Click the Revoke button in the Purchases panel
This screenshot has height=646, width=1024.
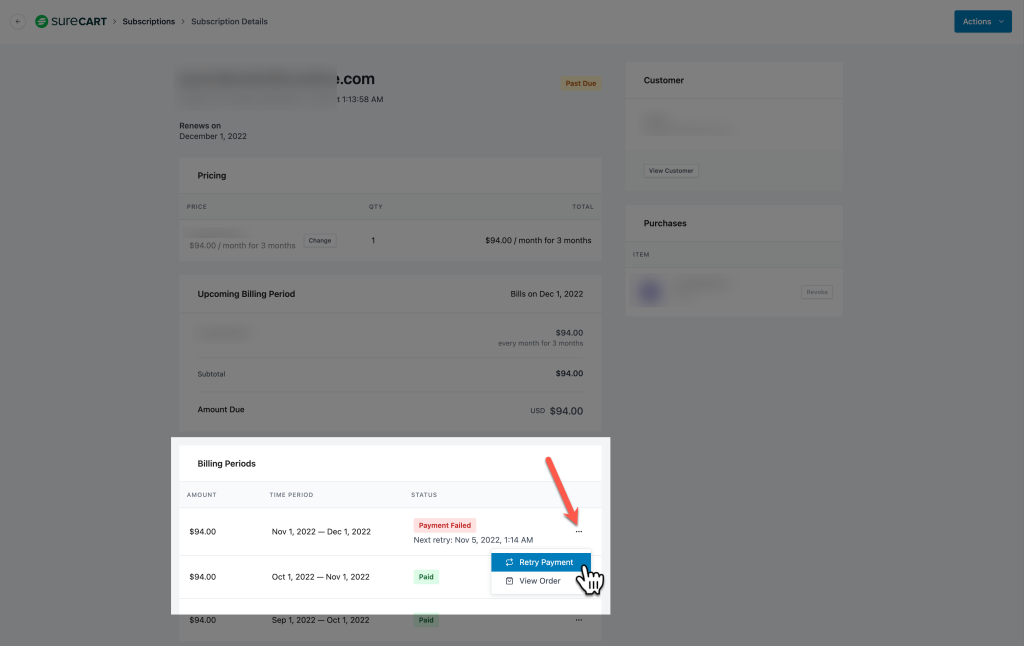click(816, 292)
